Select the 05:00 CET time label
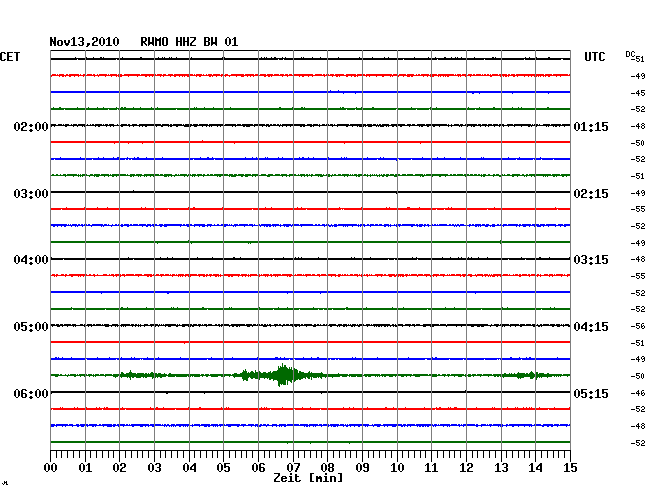Screen dimensions: 650x494 (x=31, y=327)
